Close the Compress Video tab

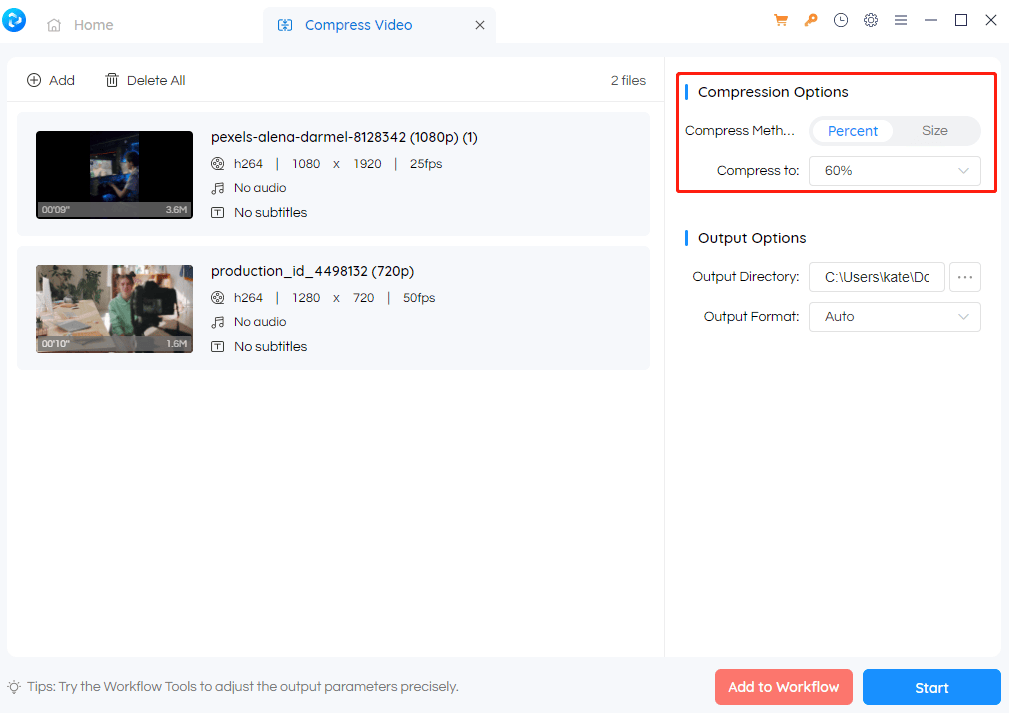coord(480,25)
